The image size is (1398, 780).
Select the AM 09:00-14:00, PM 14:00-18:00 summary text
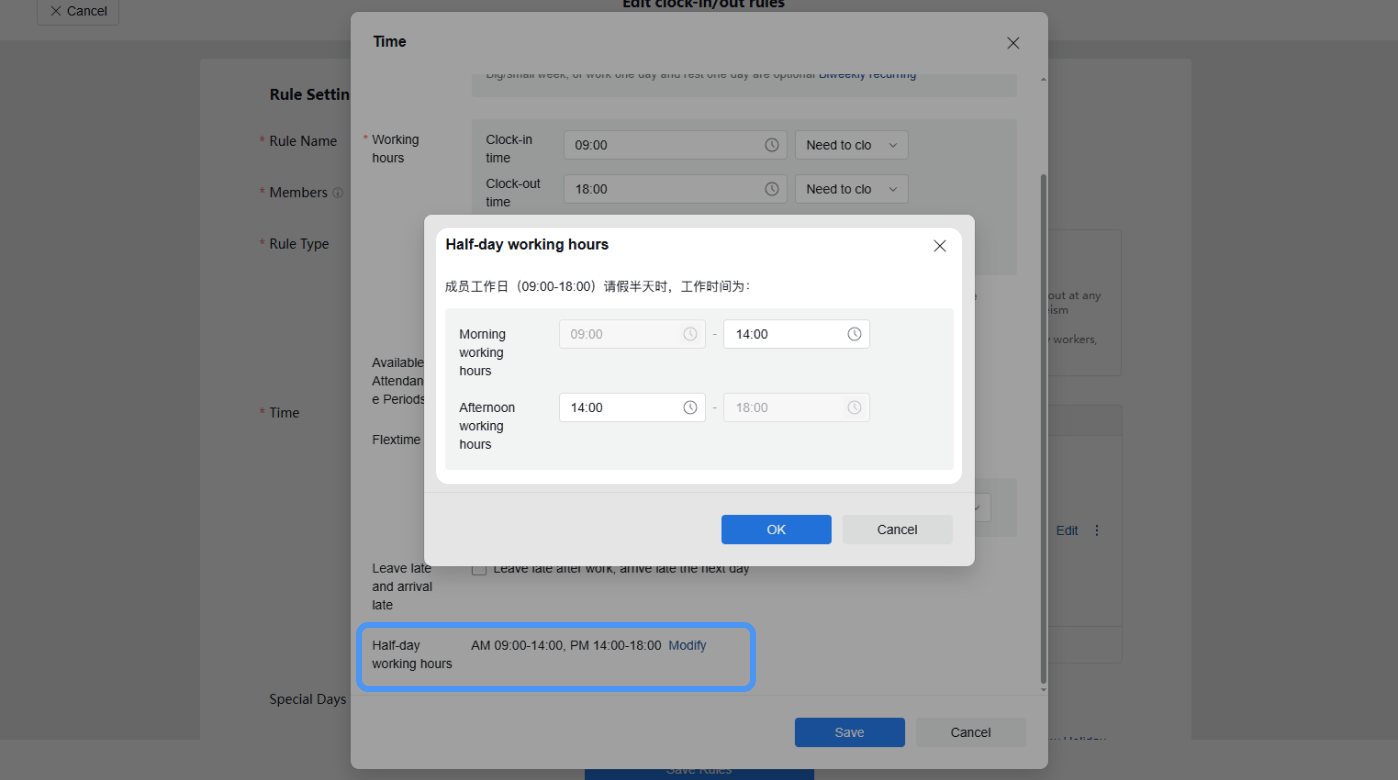coord(566,646)
